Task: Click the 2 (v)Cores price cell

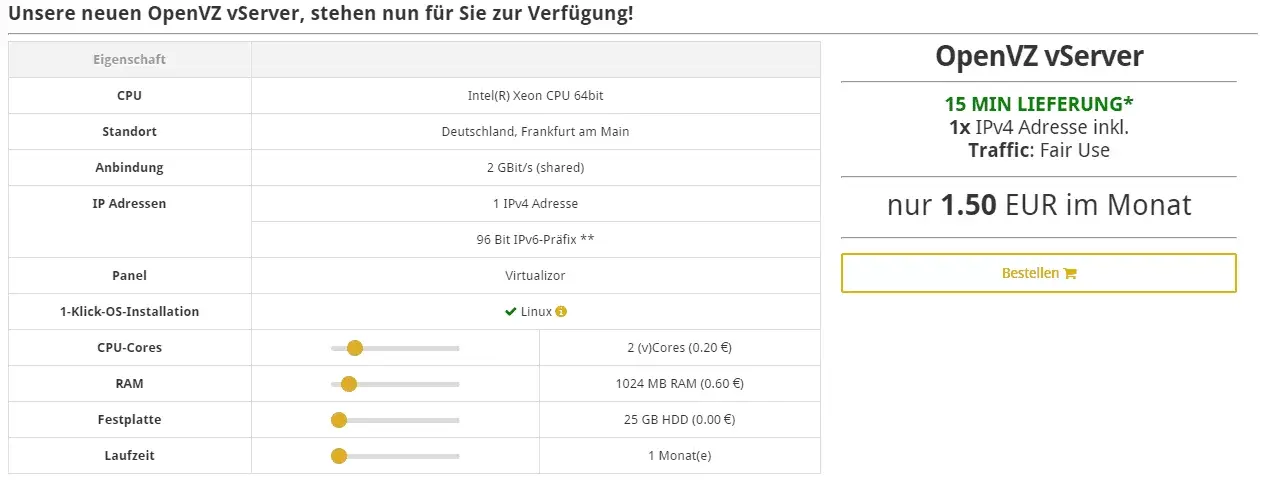Action: pyautogui.click(x=679, y=348)
